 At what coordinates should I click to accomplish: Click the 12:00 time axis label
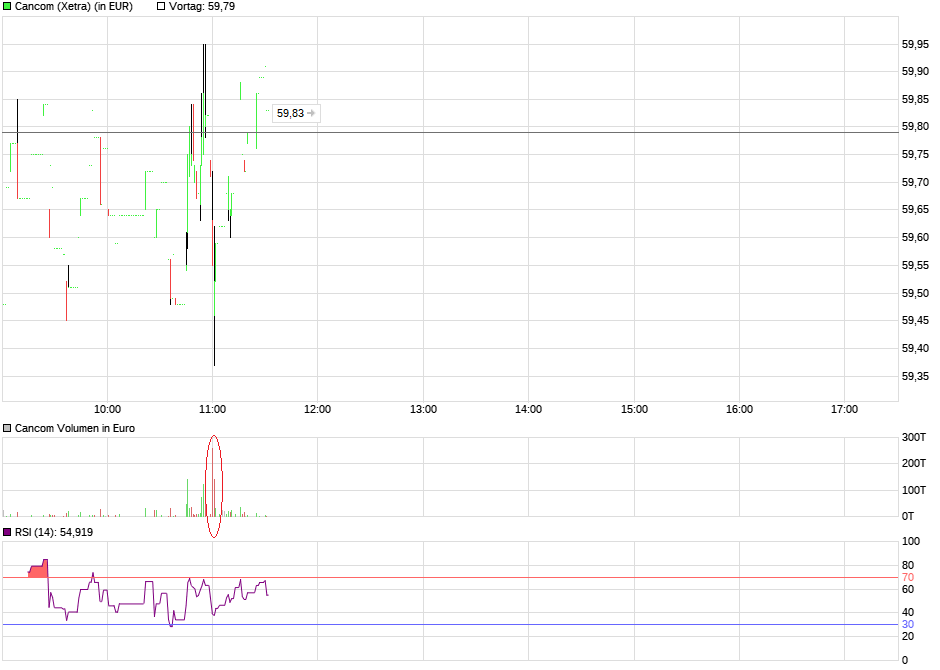tap(317, 409)
